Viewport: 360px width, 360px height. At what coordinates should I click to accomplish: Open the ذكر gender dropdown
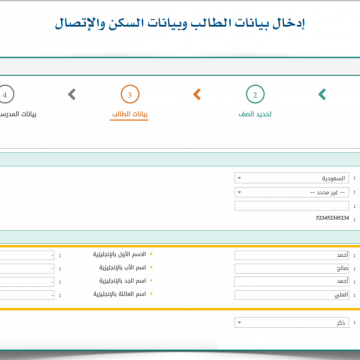tap(292, 323)
